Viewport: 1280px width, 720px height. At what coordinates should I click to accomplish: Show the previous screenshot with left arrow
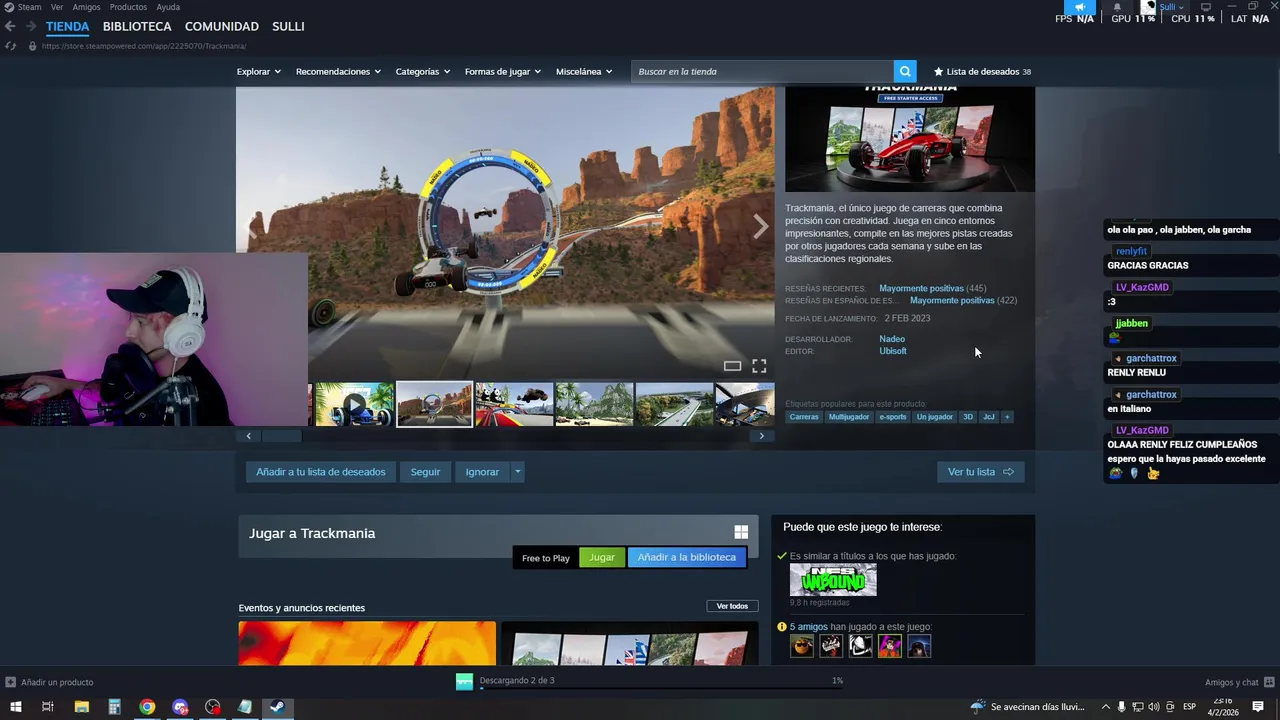[x=252, y=228]
